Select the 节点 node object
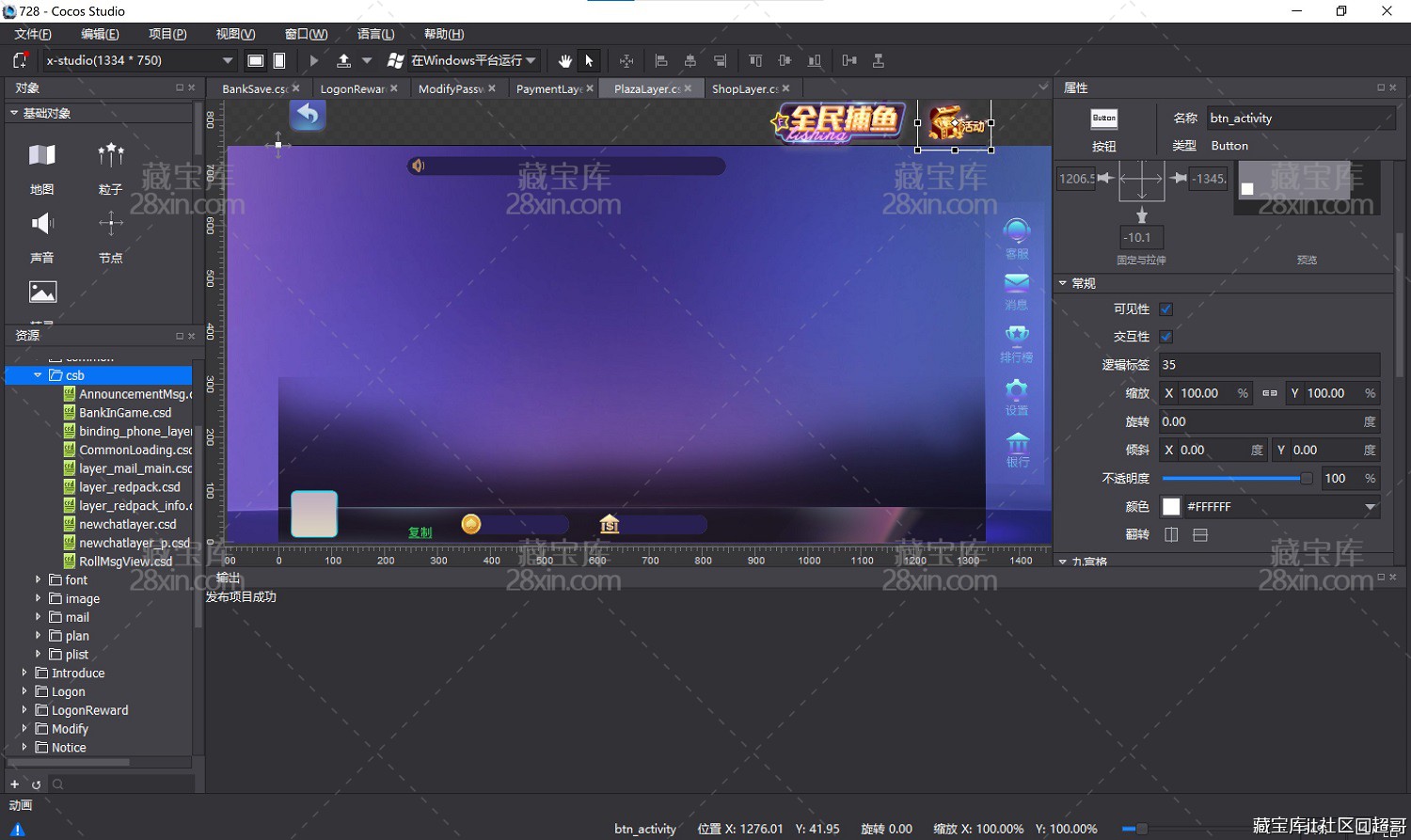1411x840 pixels. [111, 237]
